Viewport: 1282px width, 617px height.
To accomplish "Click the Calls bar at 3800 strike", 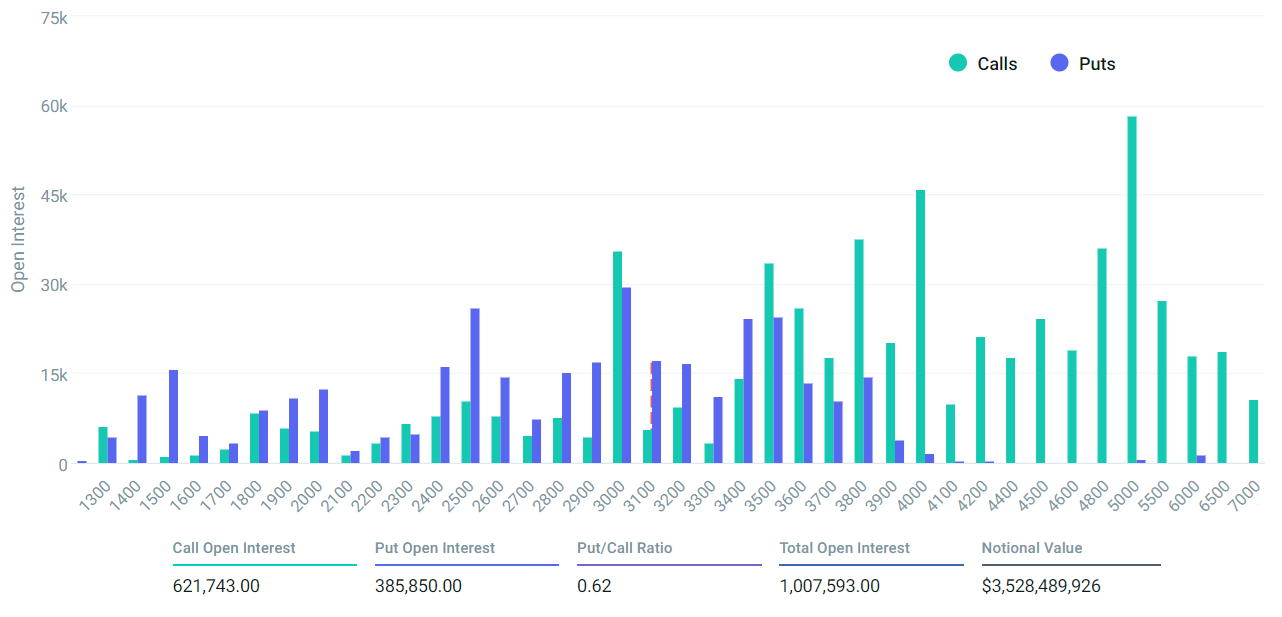I will coord(859,351).
